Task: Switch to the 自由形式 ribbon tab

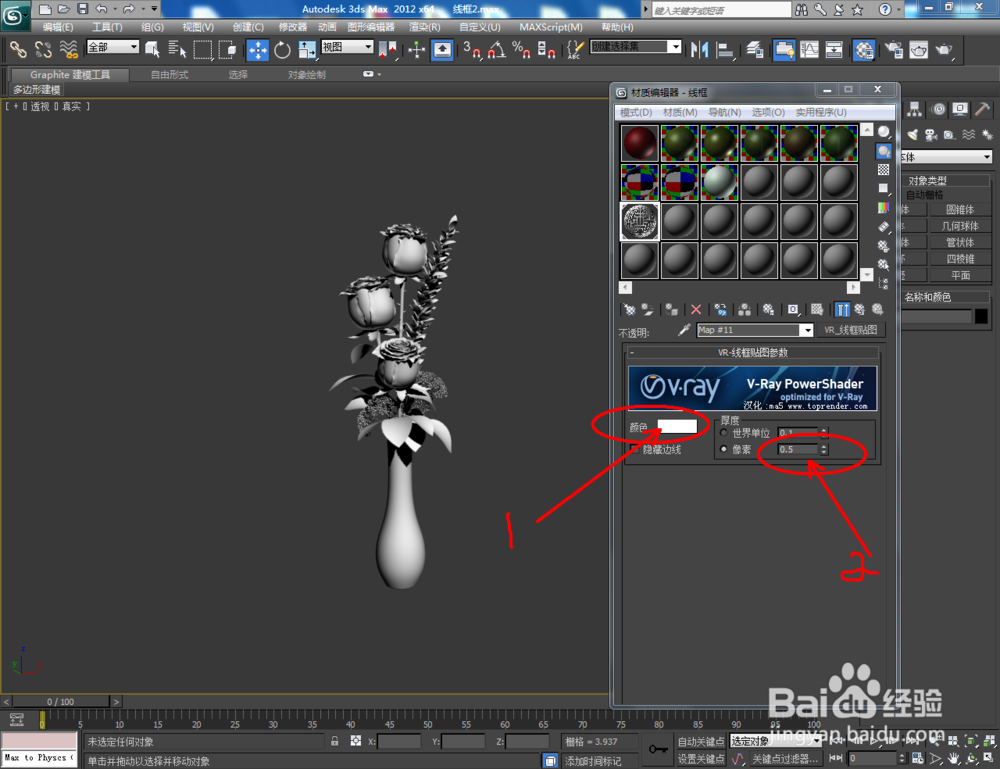Action: 170,75
